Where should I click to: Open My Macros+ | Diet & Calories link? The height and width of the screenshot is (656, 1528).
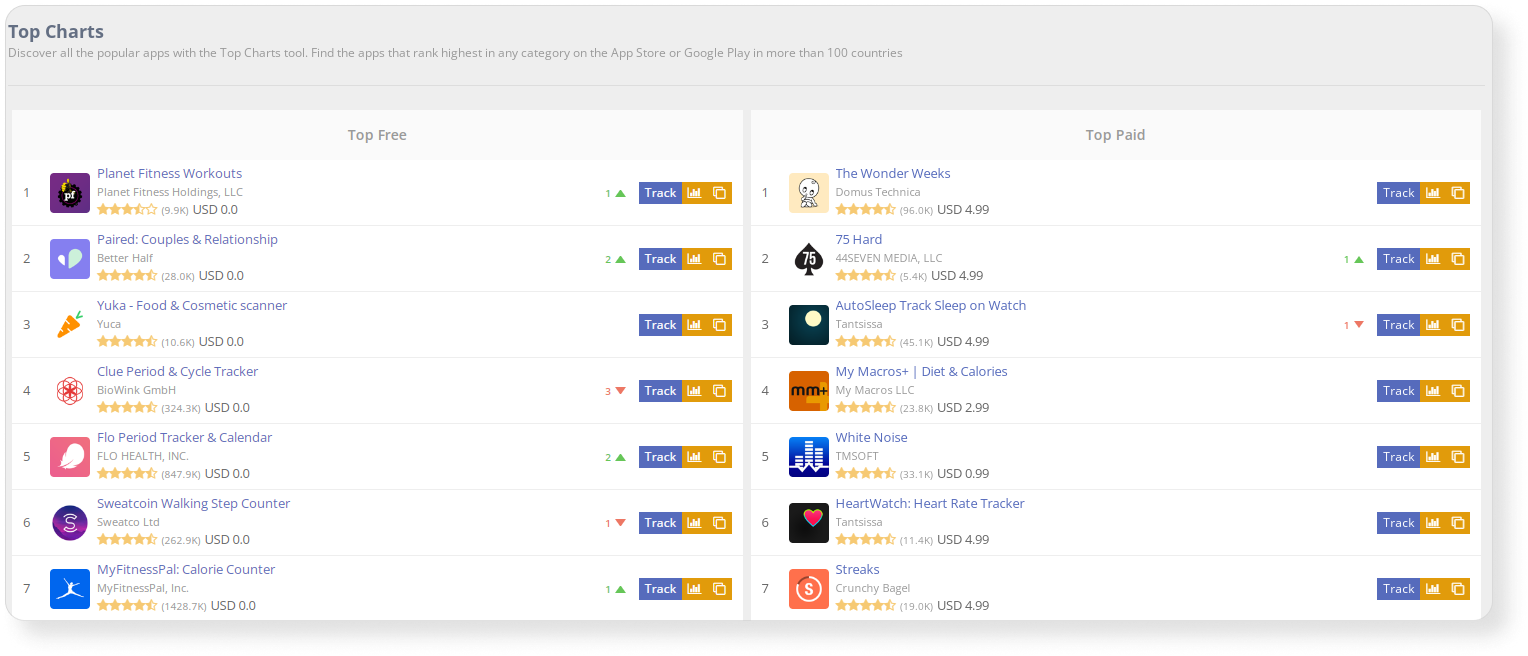[x=921, y=372]
